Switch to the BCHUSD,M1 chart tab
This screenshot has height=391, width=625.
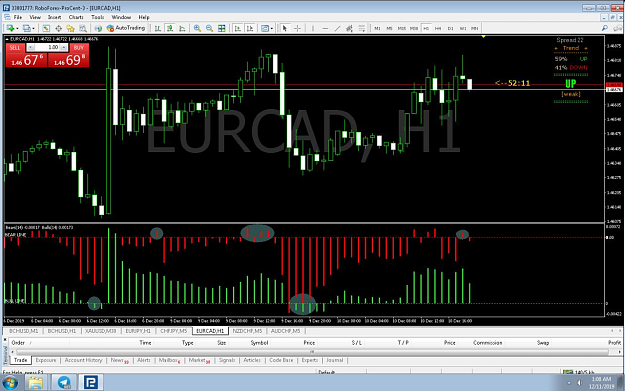[x=24, y=331]
